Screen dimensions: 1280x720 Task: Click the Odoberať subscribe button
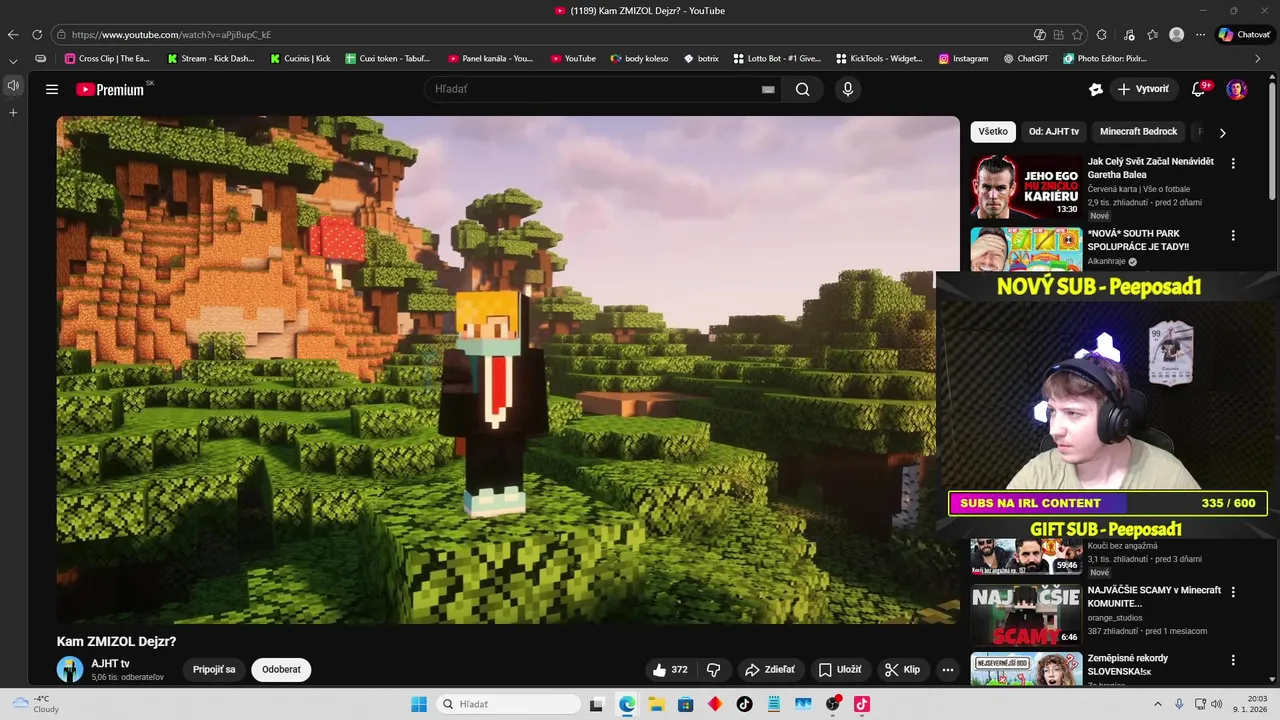click(281, 670)
